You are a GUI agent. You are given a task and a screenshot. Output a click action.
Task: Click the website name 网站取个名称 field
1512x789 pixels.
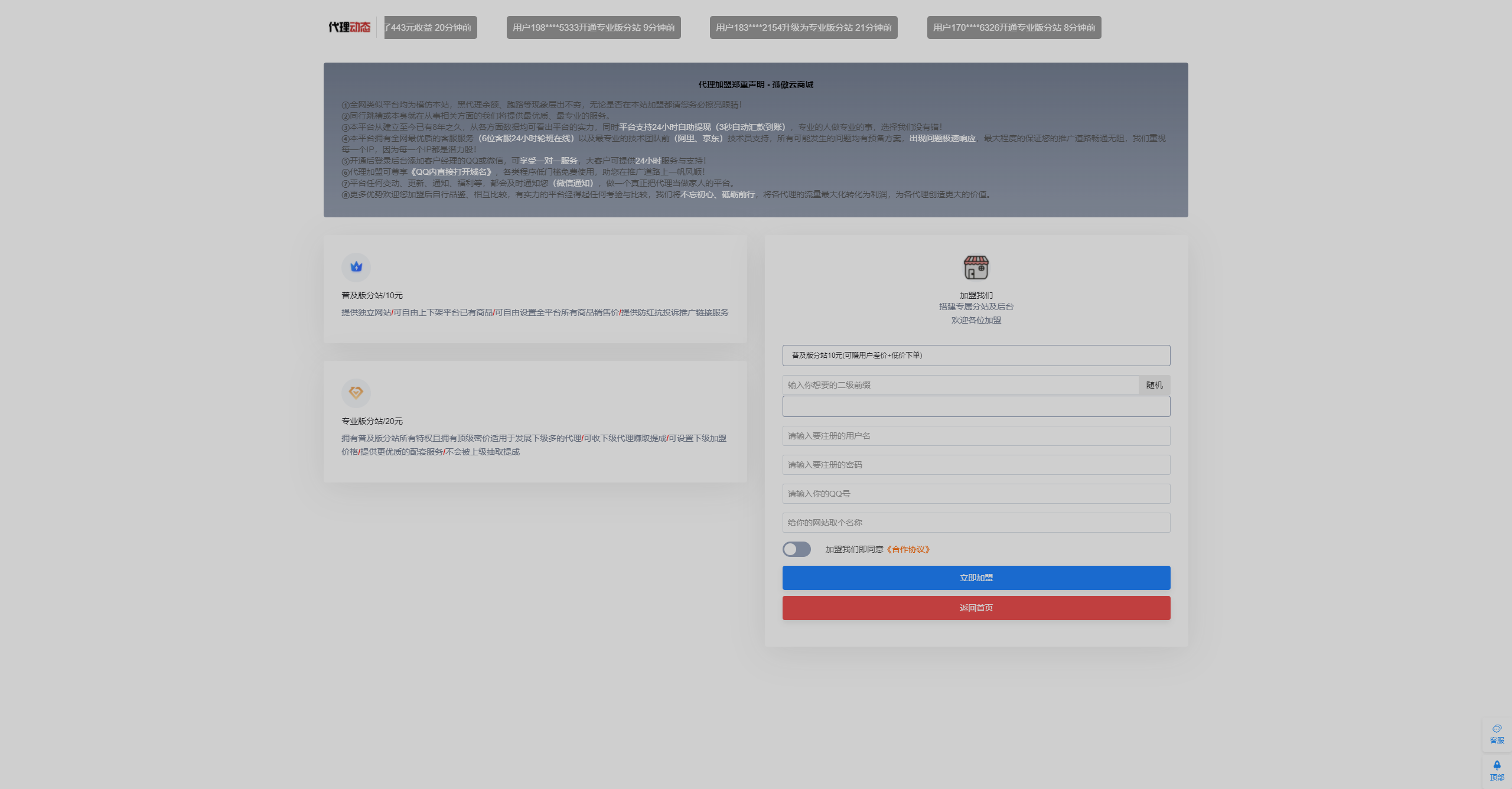point(976,523)
